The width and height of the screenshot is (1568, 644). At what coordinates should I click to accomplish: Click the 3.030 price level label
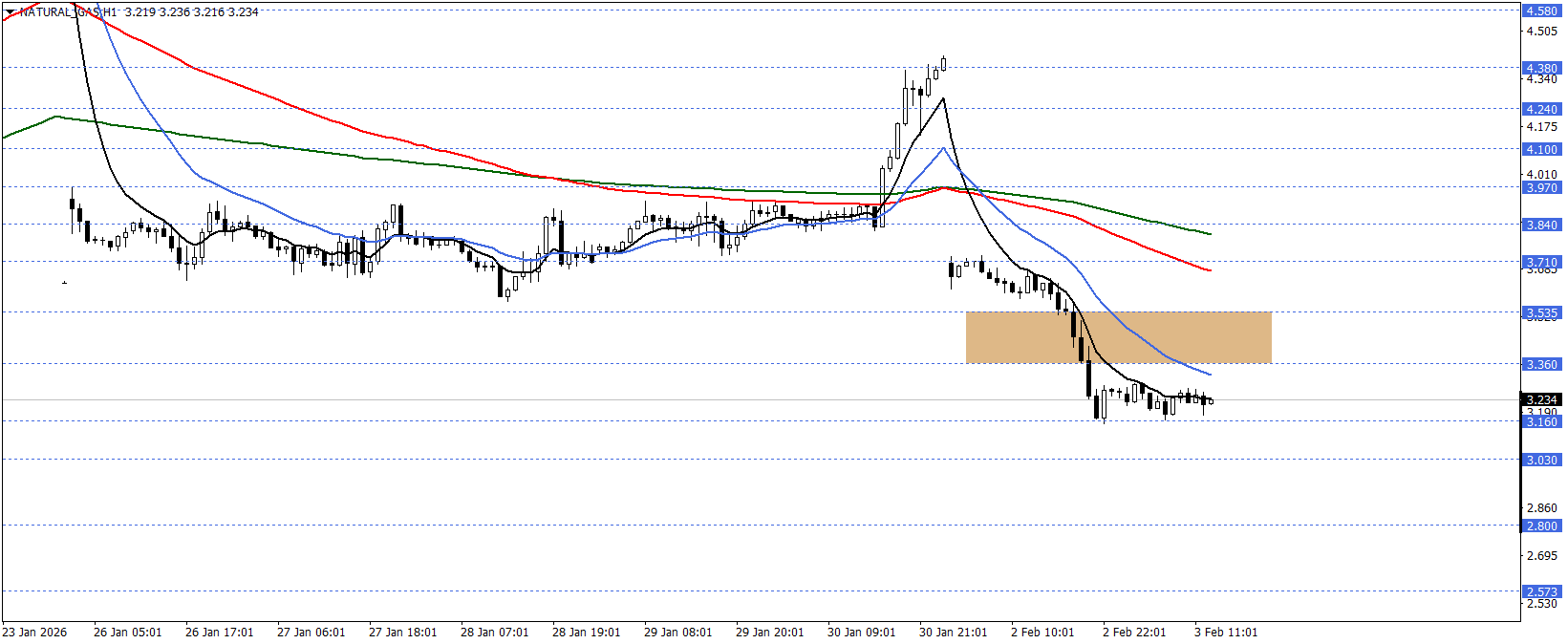(x=1541, y=460)
